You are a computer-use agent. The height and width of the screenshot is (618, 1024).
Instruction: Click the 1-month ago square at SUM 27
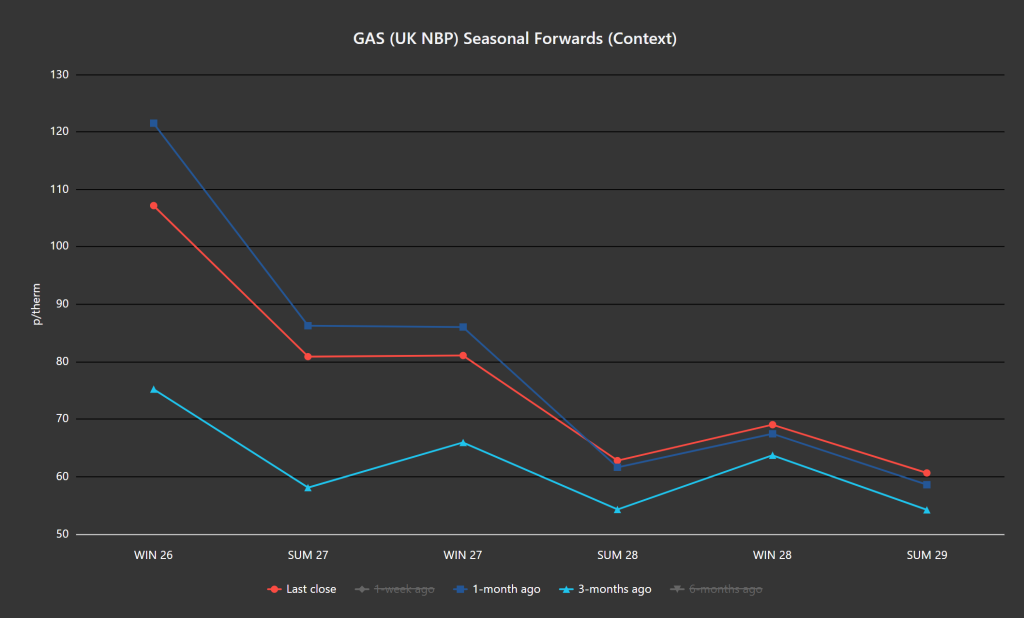308,325
